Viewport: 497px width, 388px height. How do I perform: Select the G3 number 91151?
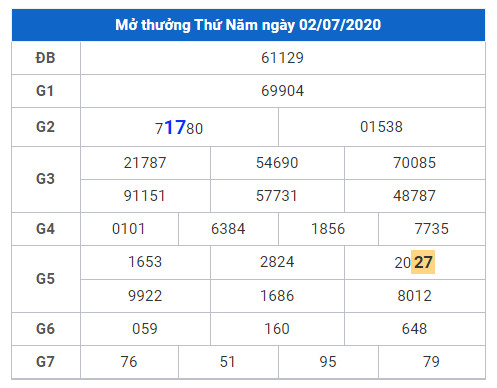point(145,196)
